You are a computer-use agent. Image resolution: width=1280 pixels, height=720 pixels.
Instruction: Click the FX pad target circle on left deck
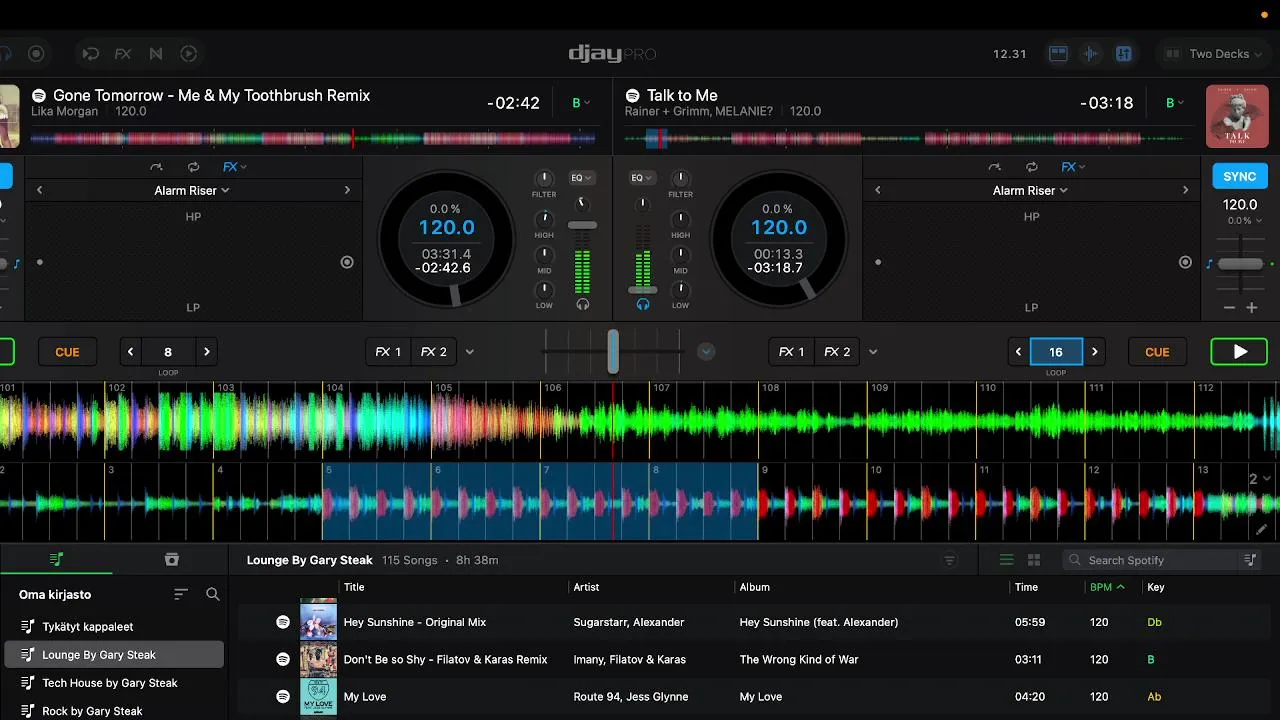(x=347, y=262)
